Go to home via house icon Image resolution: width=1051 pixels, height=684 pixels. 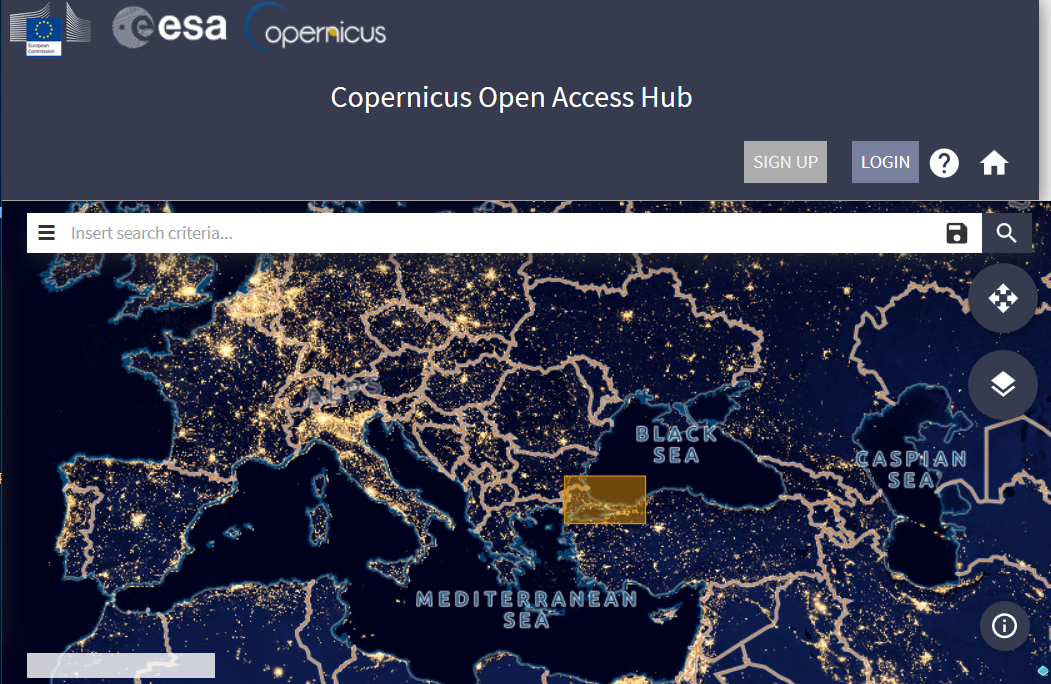pyautogui.click(x=994, y=163)
